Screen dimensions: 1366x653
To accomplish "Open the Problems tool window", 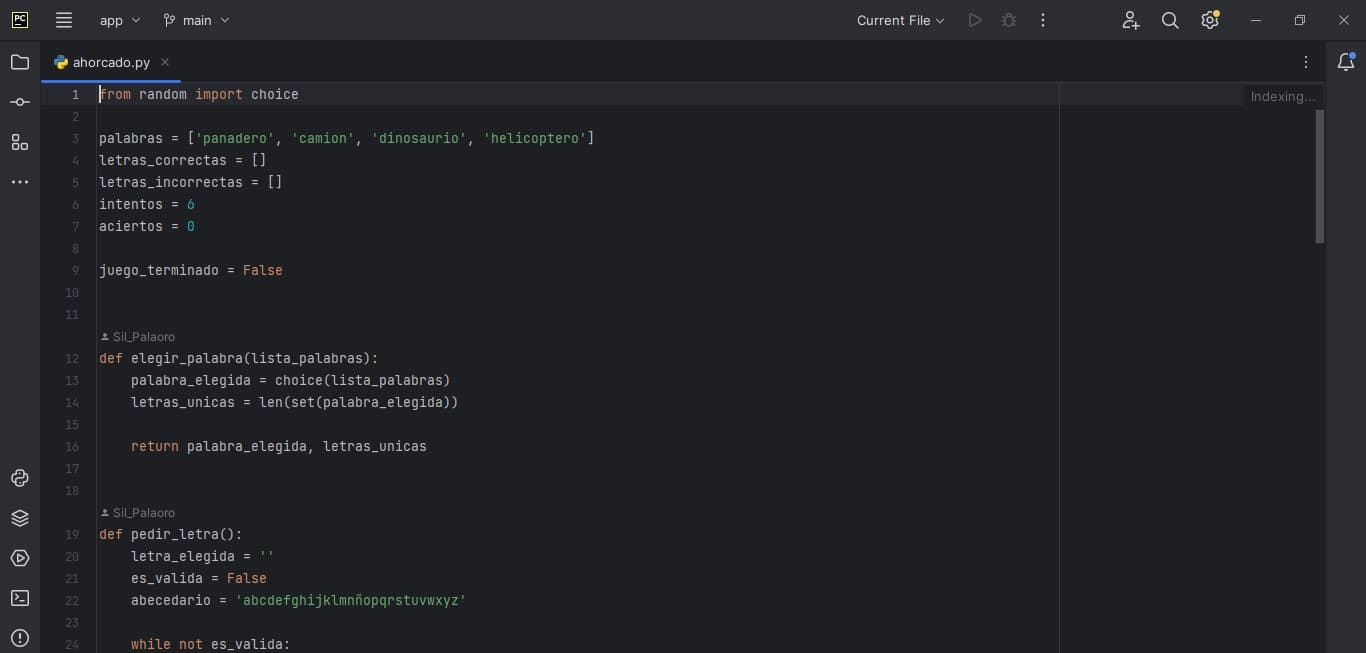I will pos(20,638).
